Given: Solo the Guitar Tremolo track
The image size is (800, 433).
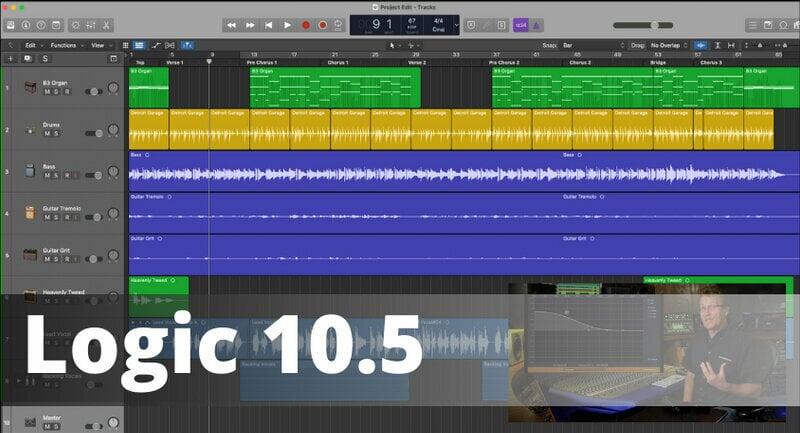Looking at the screenshot, I should (56, 216).
